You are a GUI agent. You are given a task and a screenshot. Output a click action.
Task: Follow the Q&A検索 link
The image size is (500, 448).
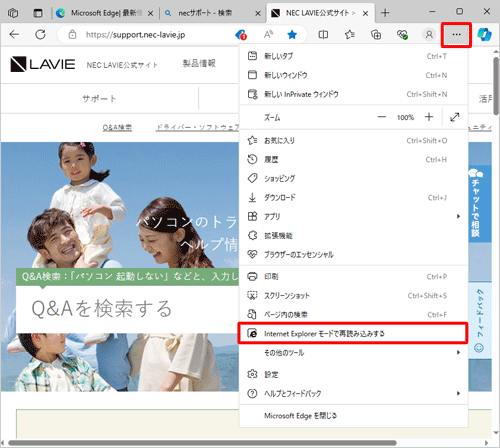click(x=117, y=127)
